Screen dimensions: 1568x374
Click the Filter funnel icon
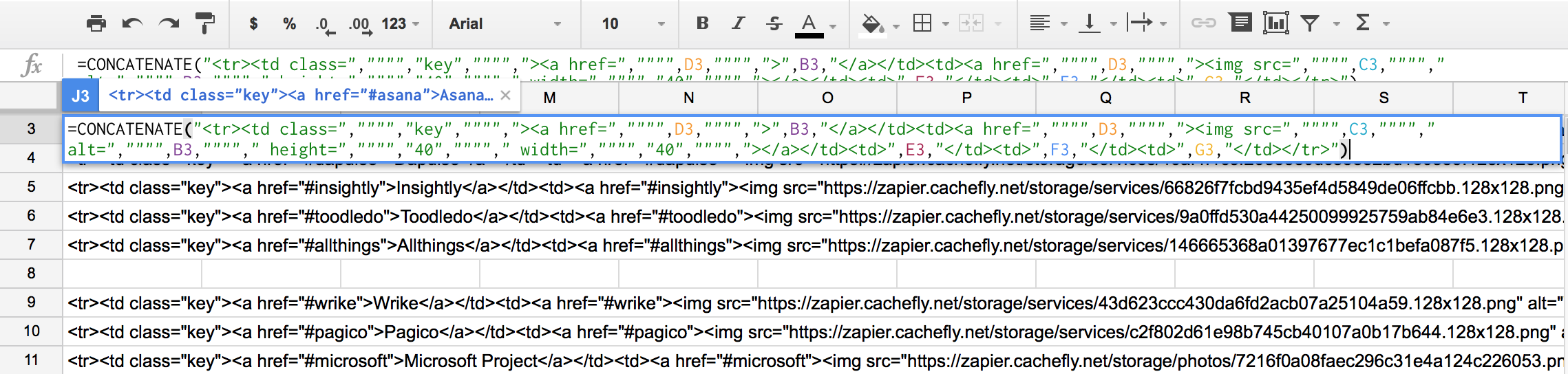tap(1310, 24)
